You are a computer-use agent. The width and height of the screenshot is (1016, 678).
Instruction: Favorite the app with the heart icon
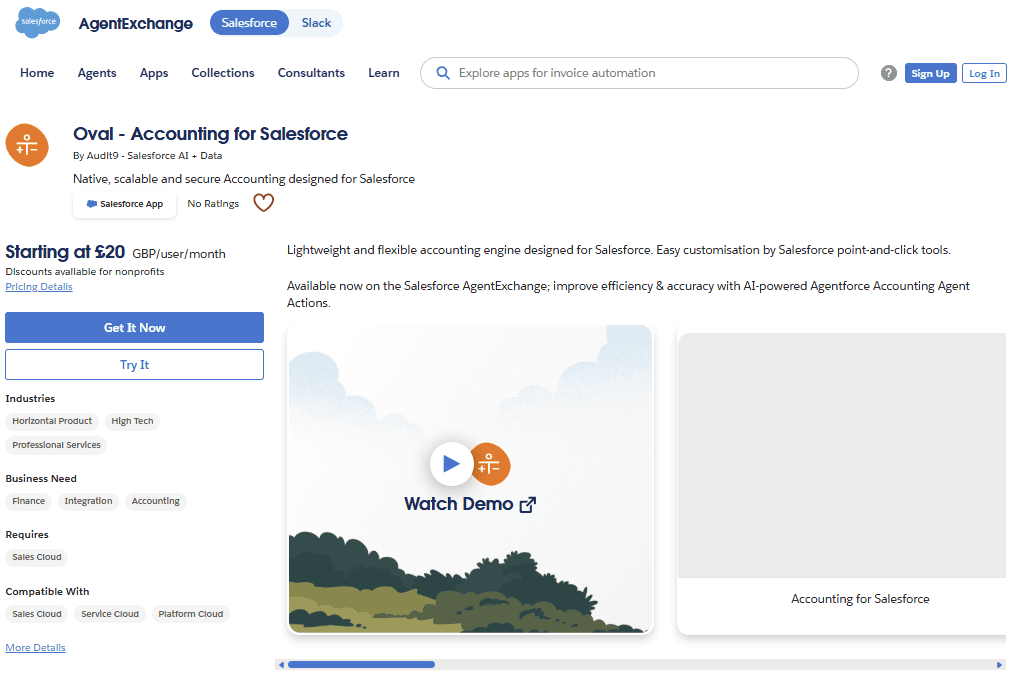click(263, 203)
